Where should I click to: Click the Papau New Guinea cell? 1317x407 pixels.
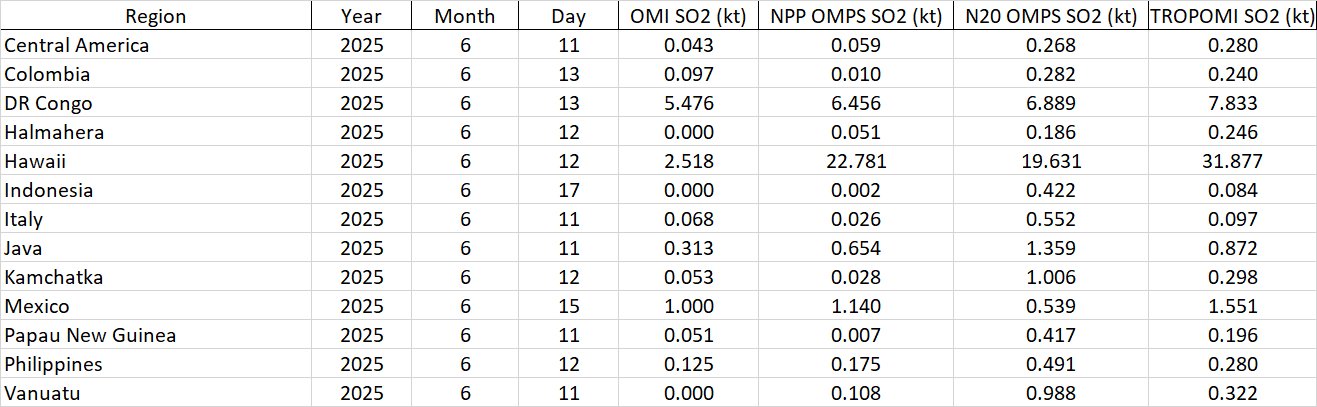click(x=90, y=335)
